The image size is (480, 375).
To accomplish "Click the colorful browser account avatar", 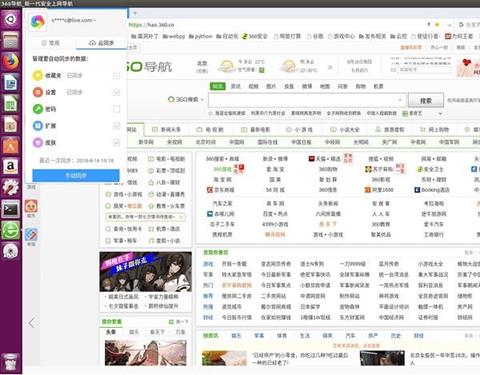I will (37, 22).
